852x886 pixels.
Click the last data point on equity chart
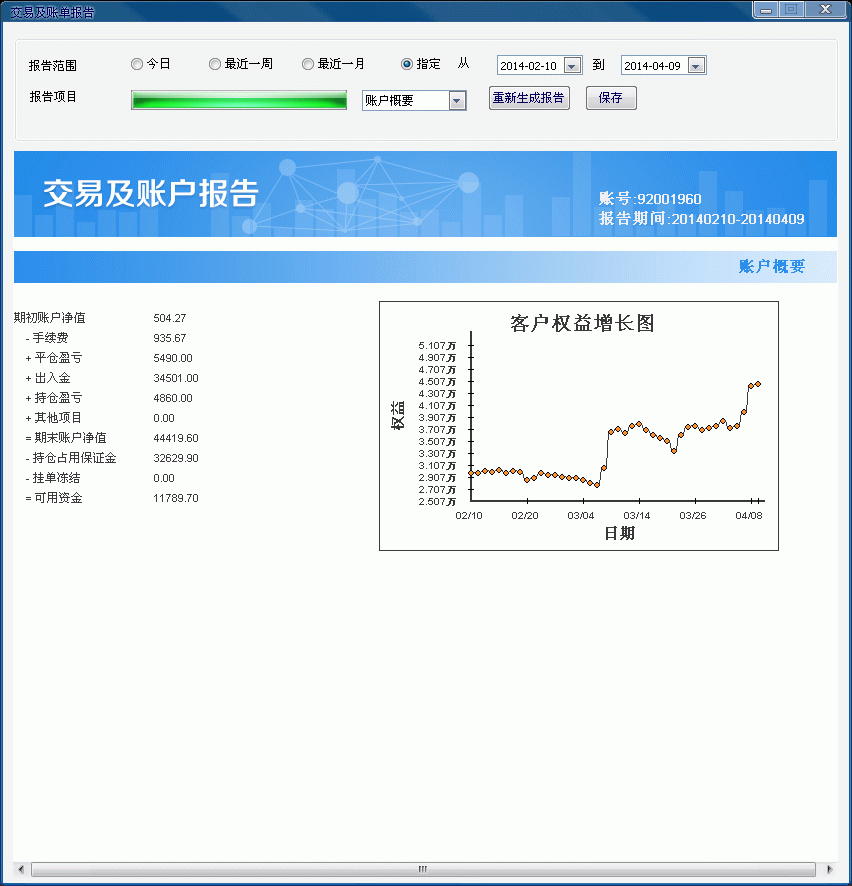758,384
